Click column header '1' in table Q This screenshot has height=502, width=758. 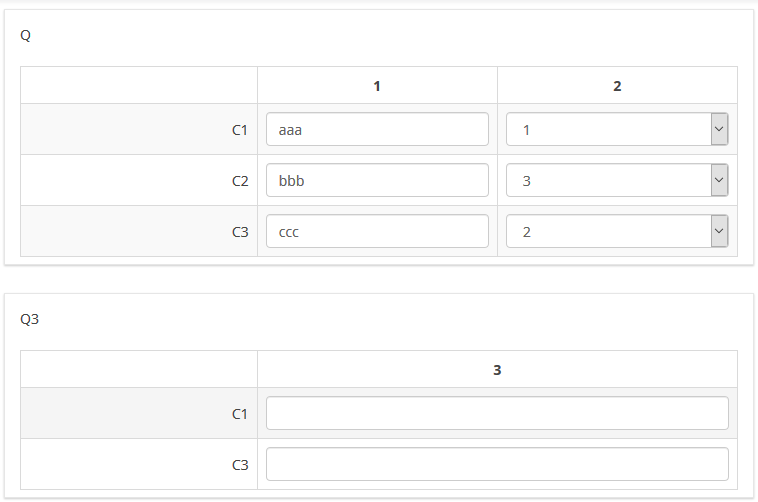[377, 86]
